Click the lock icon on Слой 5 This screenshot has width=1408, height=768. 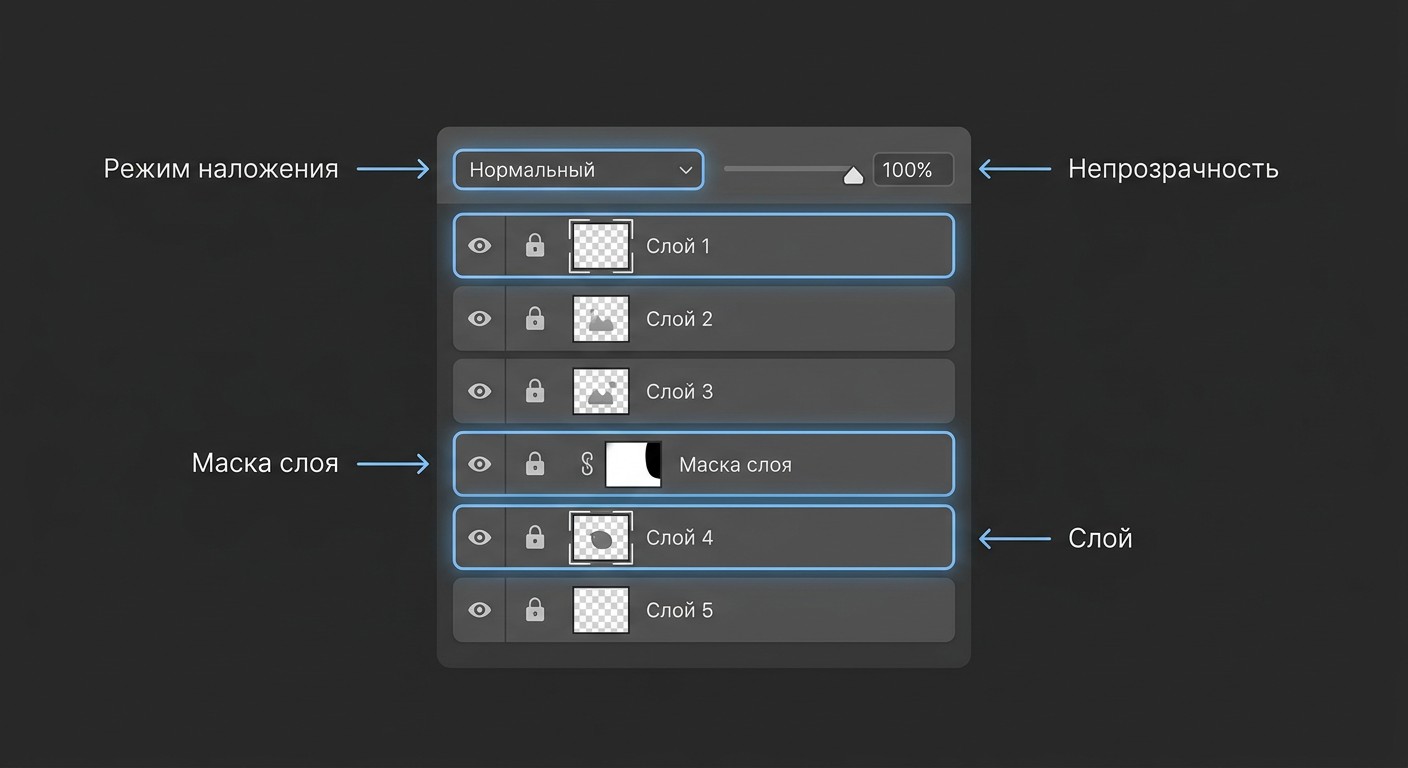point(535,610)
